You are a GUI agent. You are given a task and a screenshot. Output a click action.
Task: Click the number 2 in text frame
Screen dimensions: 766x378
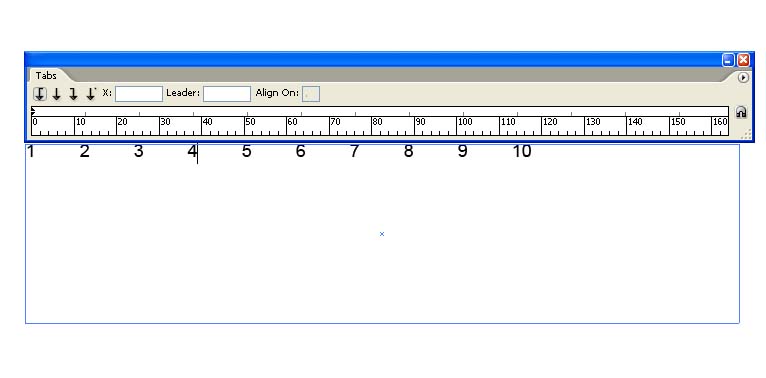85,151
